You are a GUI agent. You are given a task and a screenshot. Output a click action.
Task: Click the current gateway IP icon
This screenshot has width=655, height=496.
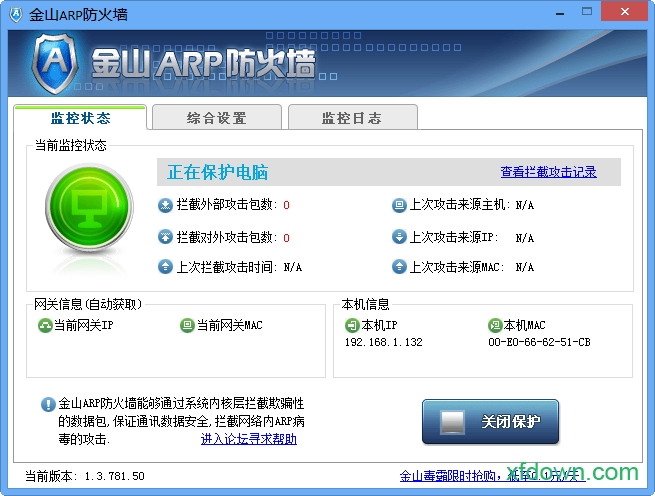[x=44, y=325]
